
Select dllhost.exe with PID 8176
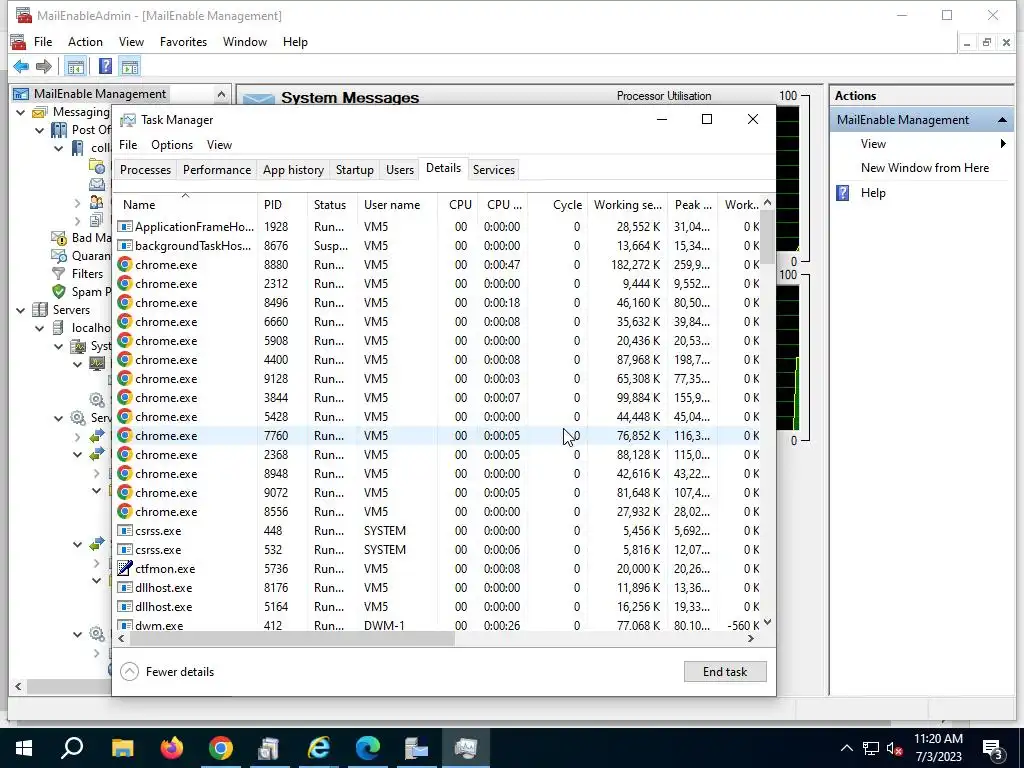click(438, 587)
